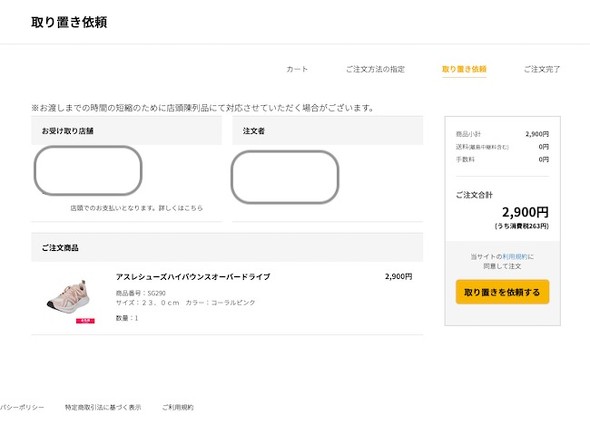Click the 2,900円 order total amount

point(525,212)
